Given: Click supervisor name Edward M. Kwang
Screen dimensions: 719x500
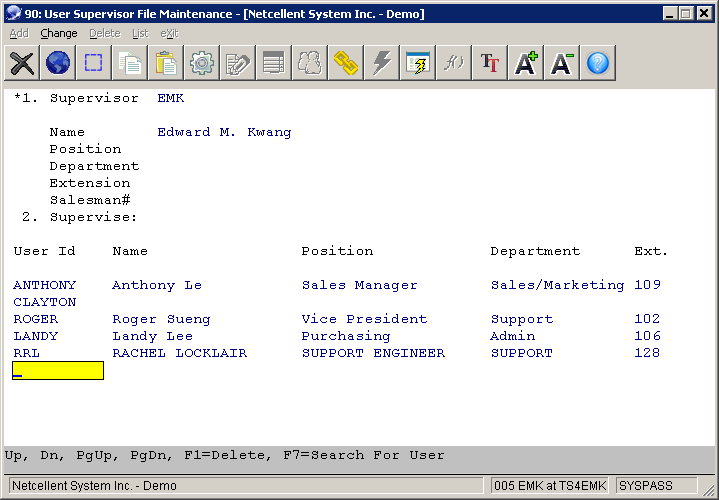Looking at the screenshot, I should point(224,132).
